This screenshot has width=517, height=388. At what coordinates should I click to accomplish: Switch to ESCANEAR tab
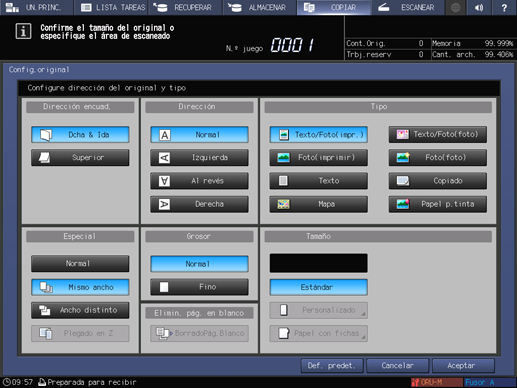[x=408, y=7]
